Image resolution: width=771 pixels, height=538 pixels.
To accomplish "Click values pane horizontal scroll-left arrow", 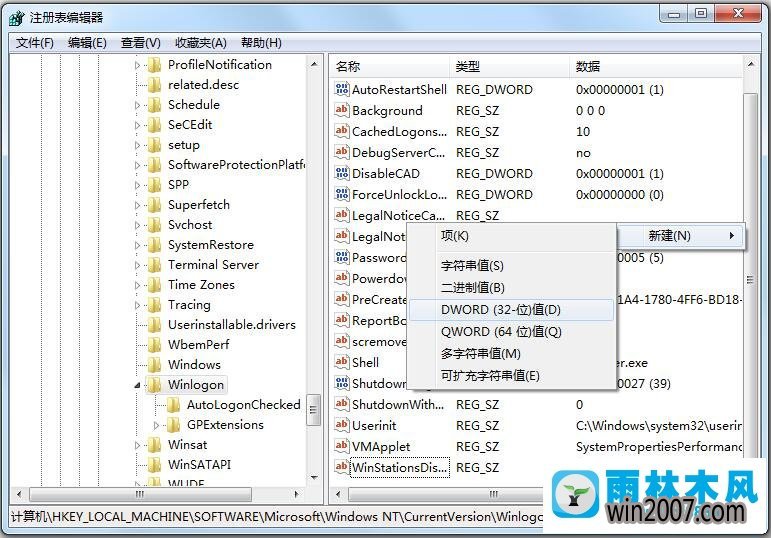I will pos(338,494).
